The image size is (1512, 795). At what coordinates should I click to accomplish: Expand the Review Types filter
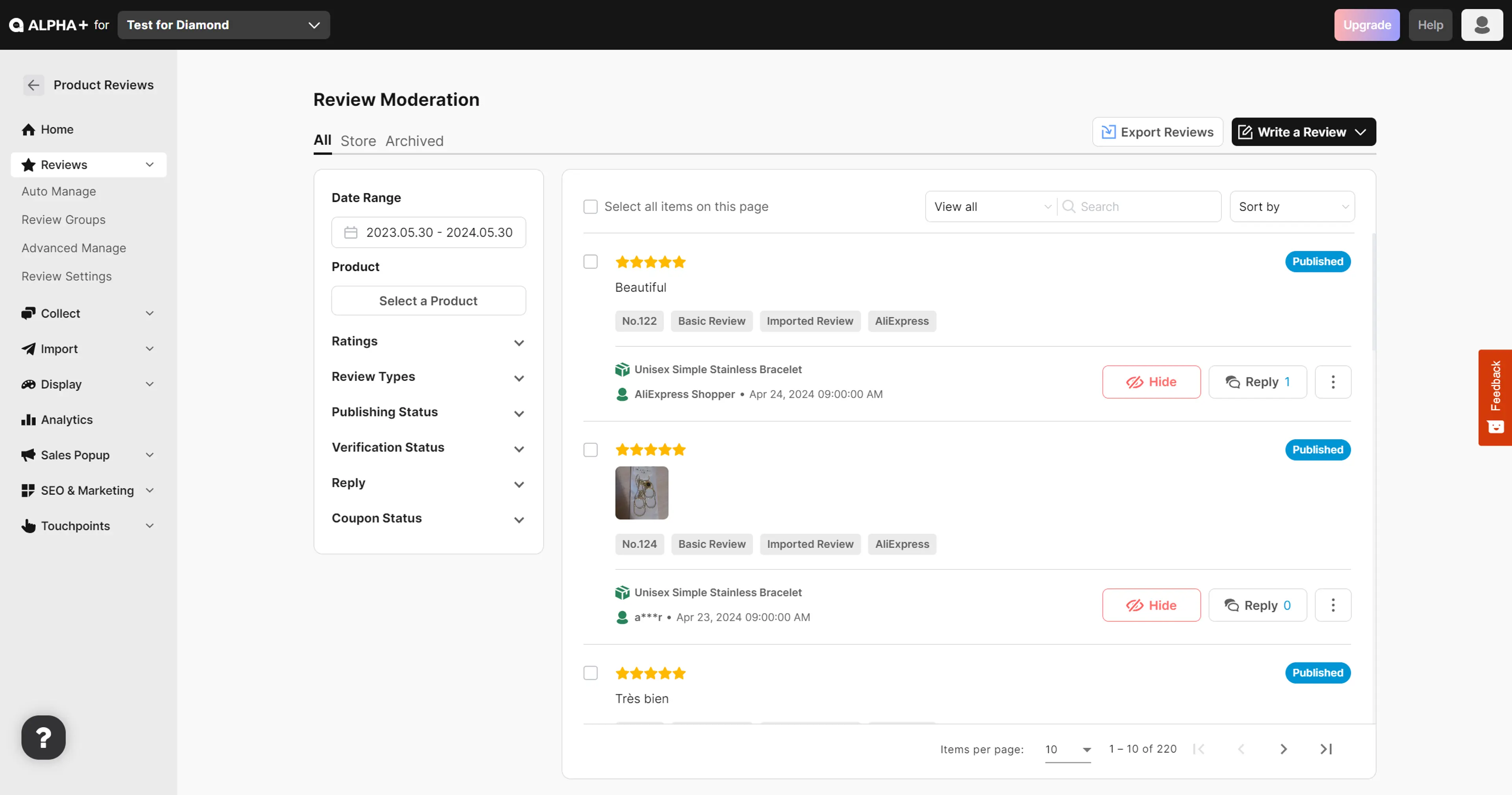click(x=428, y=377)
